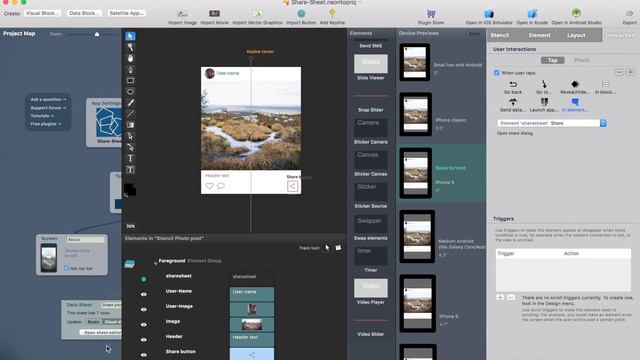
Task: Collapse the Foreground element group
Action: tap(156, 264)
